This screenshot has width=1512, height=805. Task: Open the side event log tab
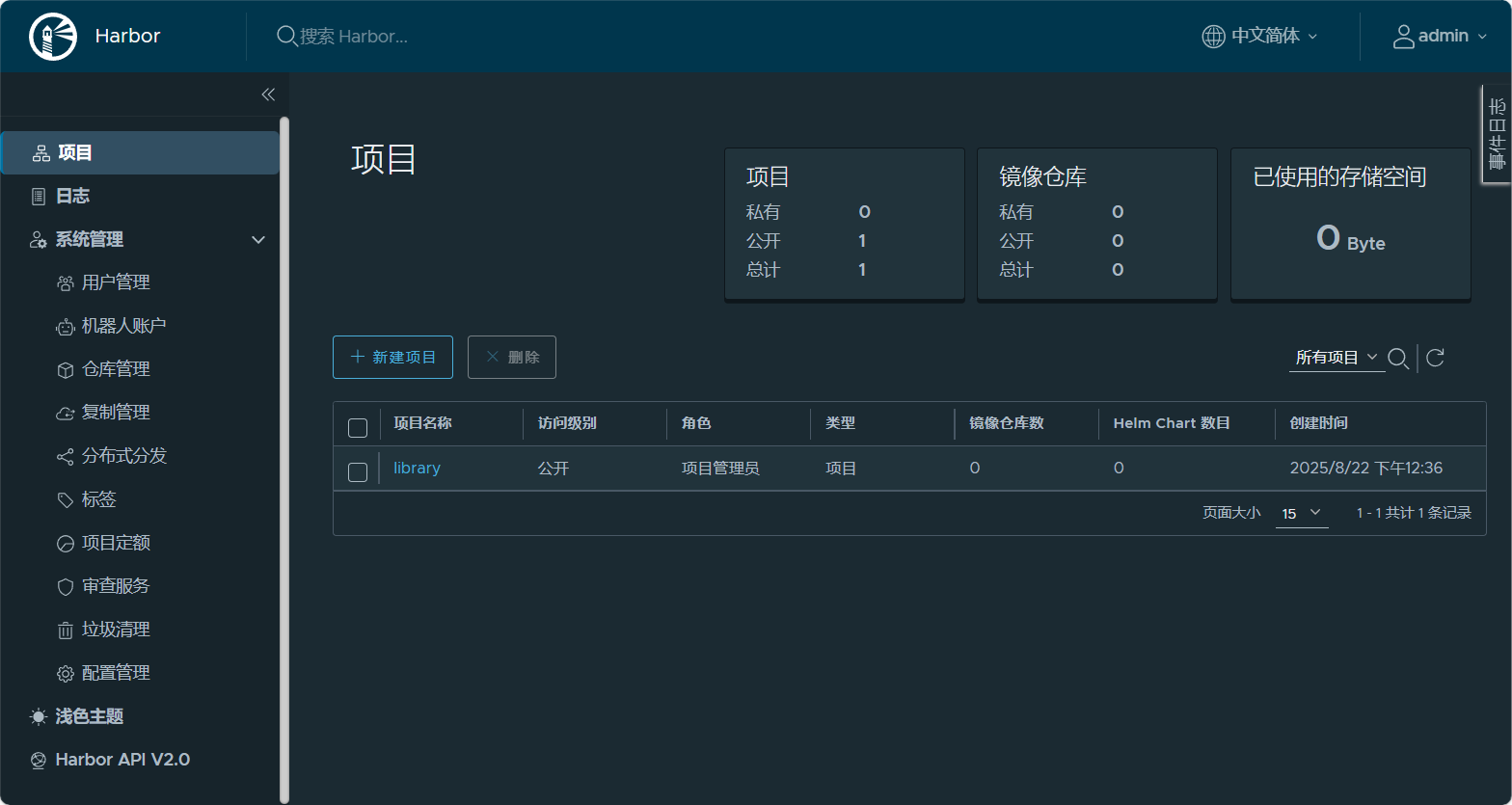tap(1497, 134)
